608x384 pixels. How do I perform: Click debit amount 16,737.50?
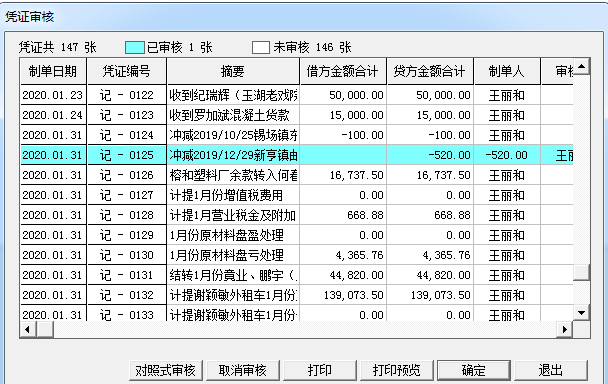click(x=343, y=175)
